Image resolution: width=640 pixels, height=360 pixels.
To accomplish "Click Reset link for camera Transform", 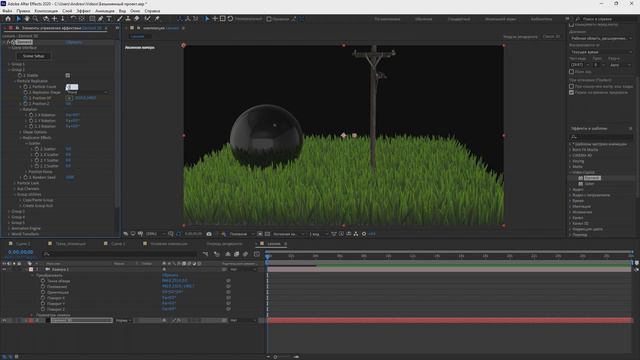I will (170, 276).
